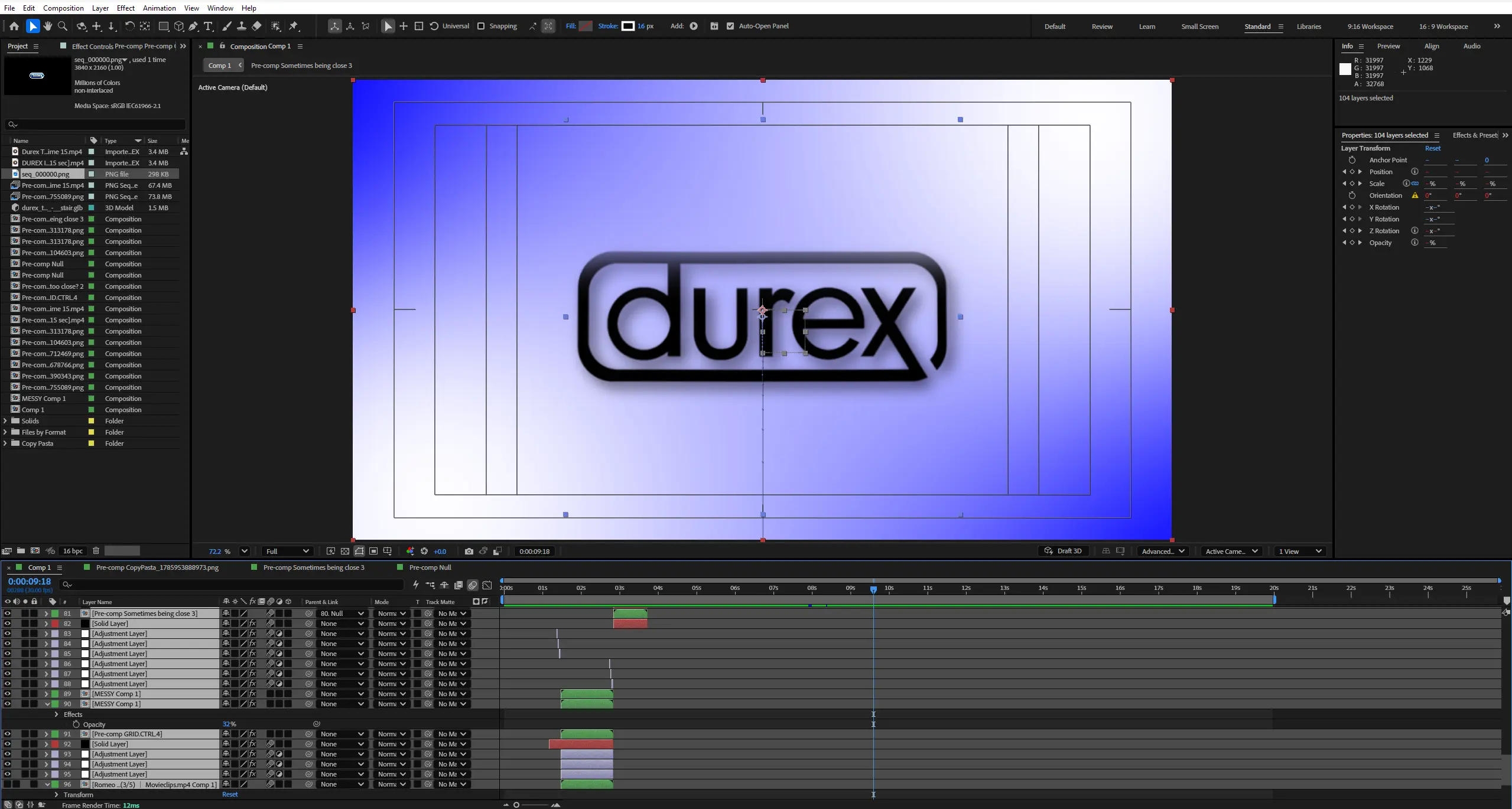
Task: Select the Roto Brush tool
Action: (275, 26)
